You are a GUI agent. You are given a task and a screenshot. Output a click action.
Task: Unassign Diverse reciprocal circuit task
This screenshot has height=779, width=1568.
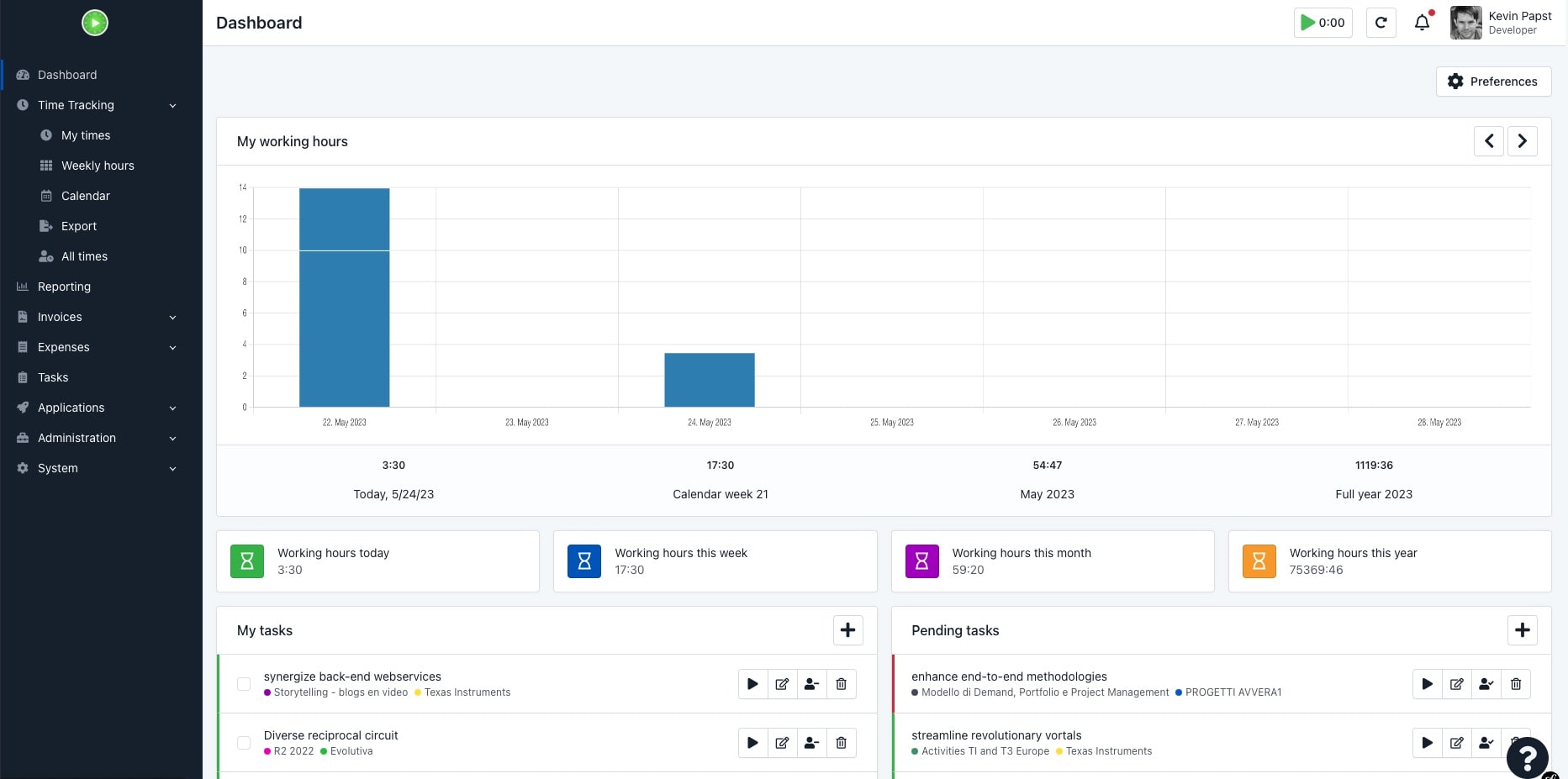click(811, 743)
